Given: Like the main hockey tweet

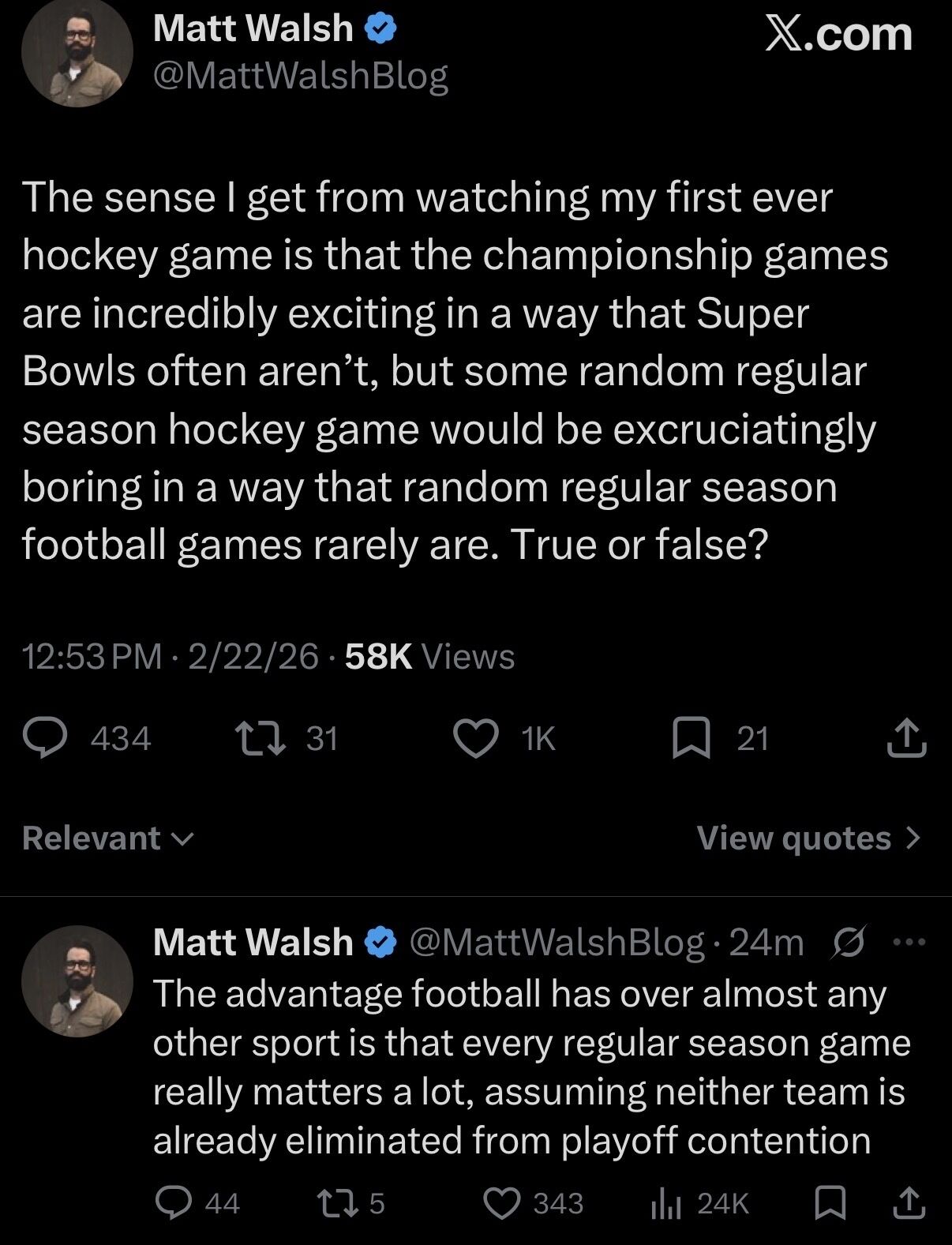Looking at the screenshot, I should 476,739.
